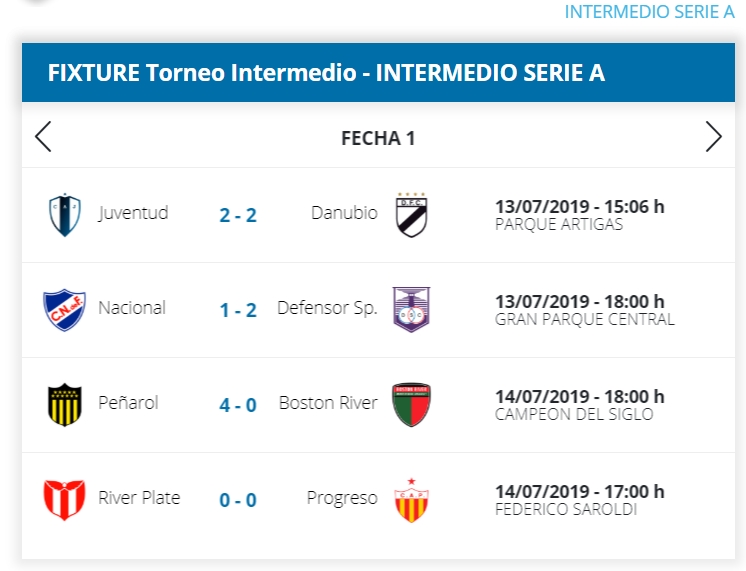Open the 0 - 0 match score
This screenshot has height=571, width=746.
click(x=238, y=499)
